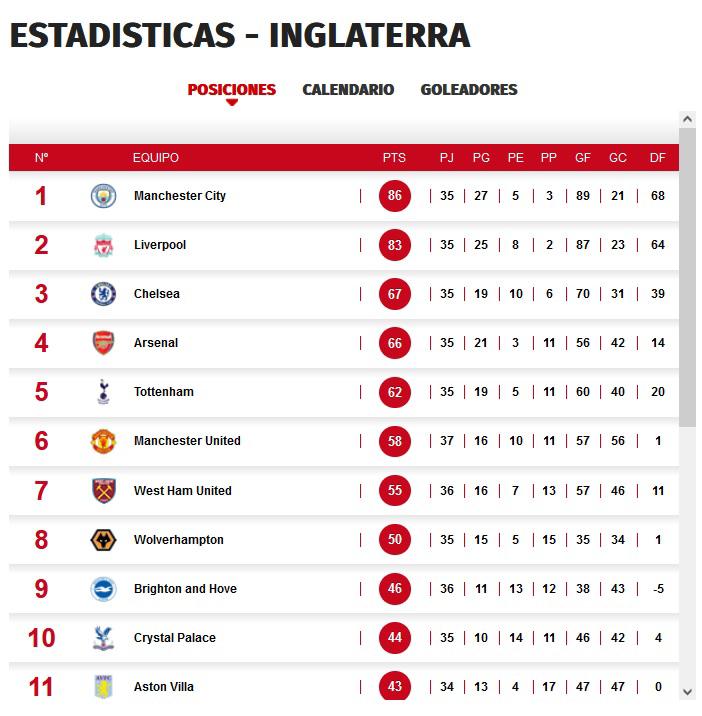Click the scrollbar down arrow
702x716 pixels.
tap(687, 692)
